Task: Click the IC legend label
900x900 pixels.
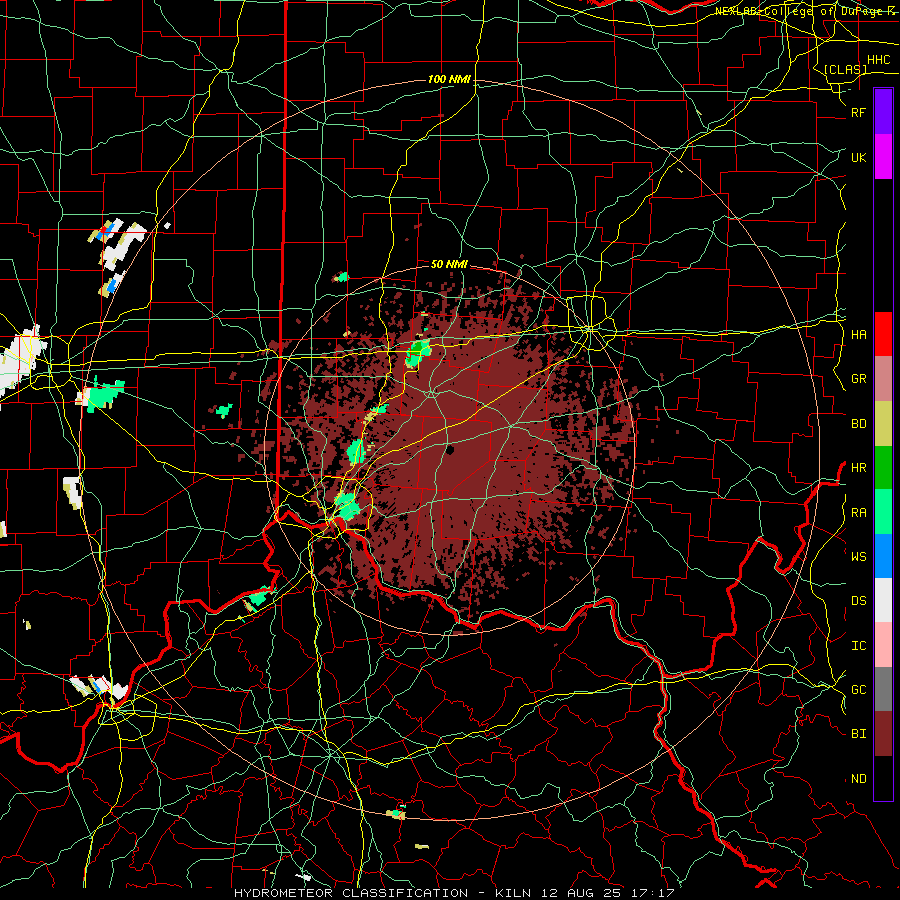Action: tap(858, 646)
